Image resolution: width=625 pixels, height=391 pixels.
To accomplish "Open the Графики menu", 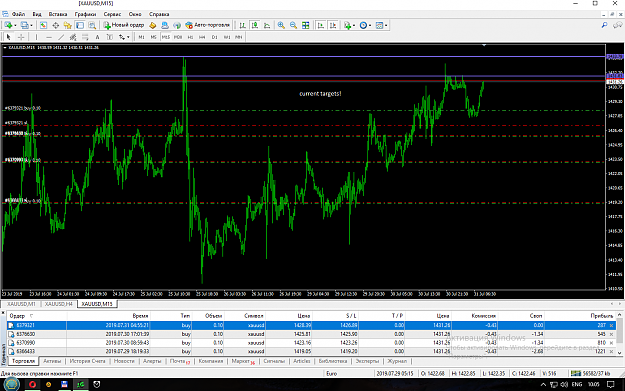I will 85,14.
